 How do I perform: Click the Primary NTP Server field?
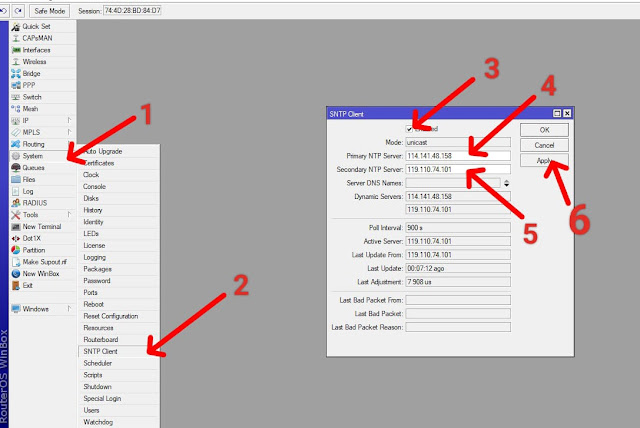458,156
